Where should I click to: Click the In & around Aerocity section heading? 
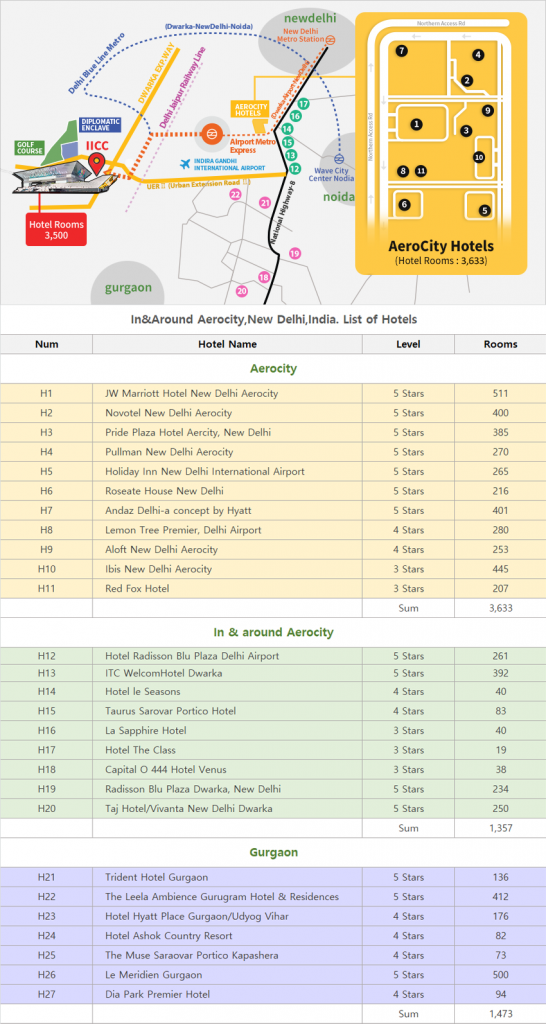pos(273,632)
